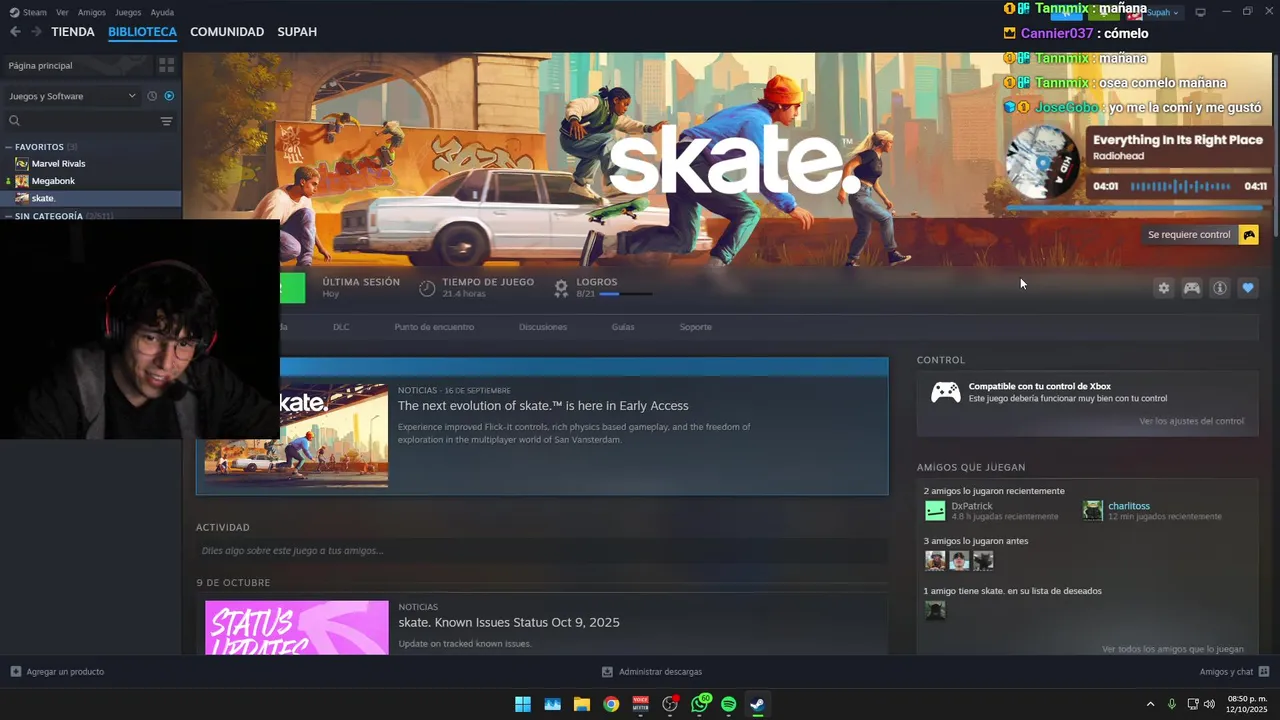Open the Soporte tab
The height and width of the screenshot is (720, 1280).
coord(696,327)
